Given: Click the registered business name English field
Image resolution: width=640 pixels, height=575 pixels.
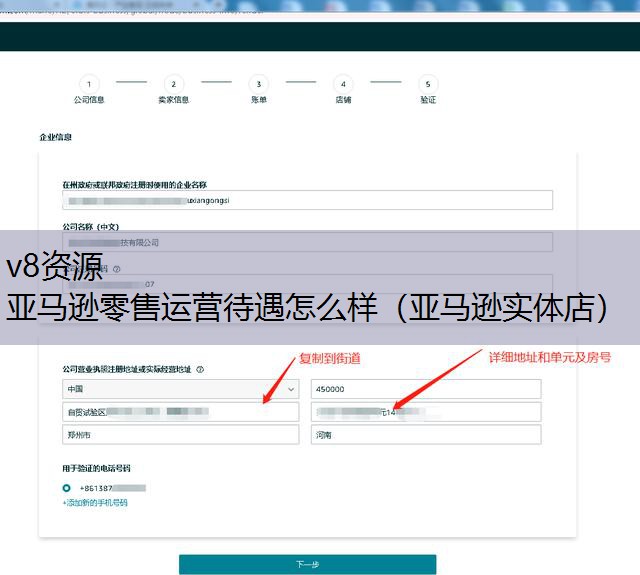Looking at the screenshot, I should pyautogui.click(x=307, y=200).
